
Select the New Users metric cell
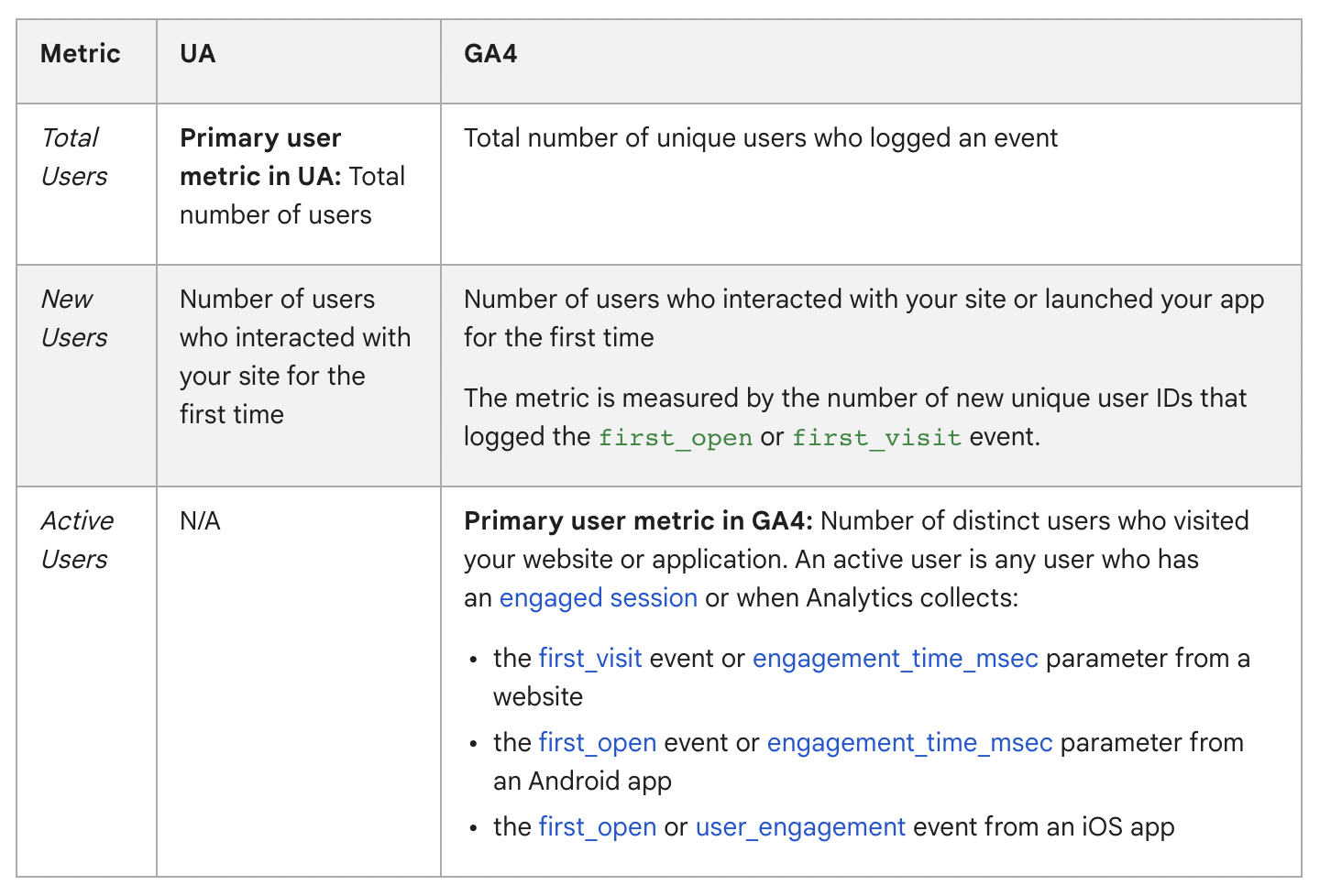point(86,376)
